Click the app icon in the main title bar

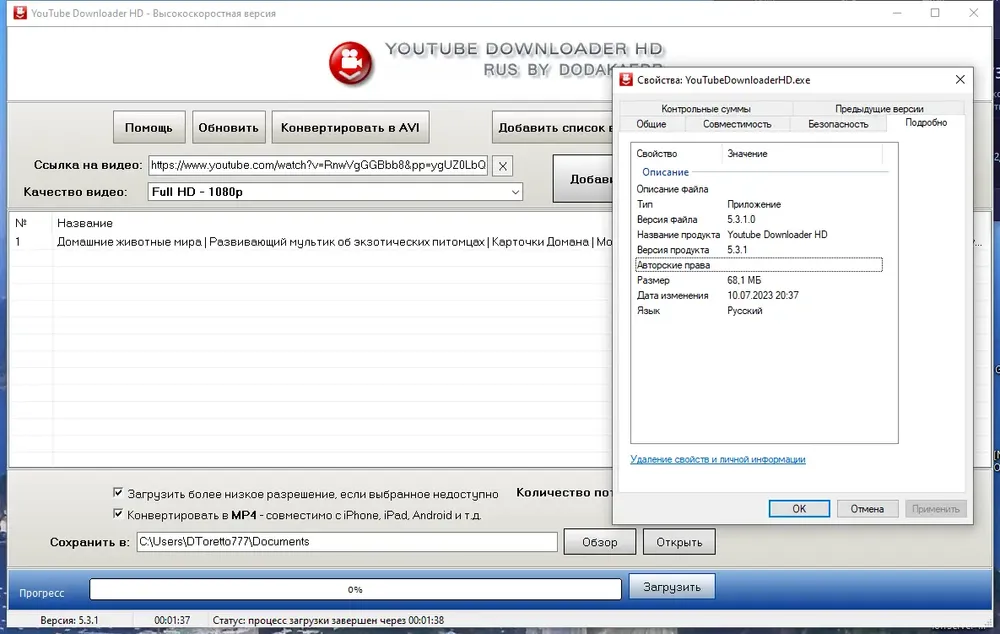(20, 13)
